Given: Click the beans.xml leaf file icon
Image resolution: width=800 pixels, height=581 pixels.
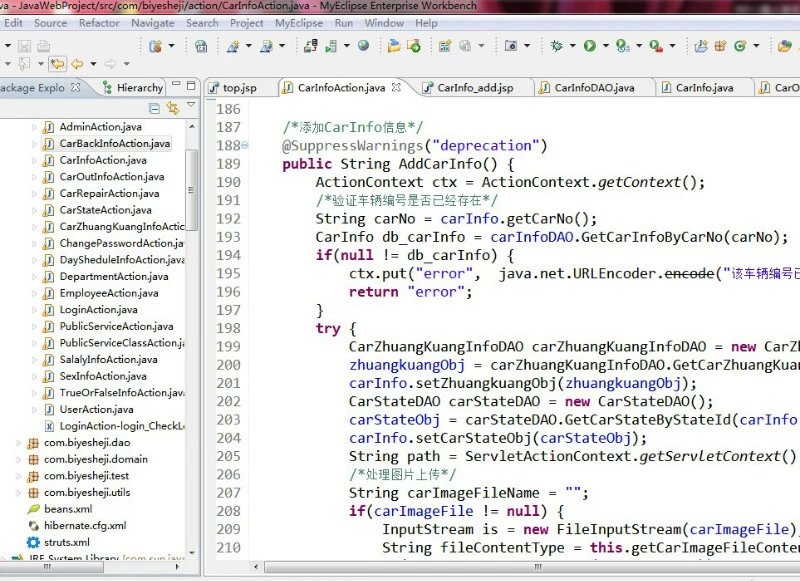Looking at the screenshot, I should 33,509.
